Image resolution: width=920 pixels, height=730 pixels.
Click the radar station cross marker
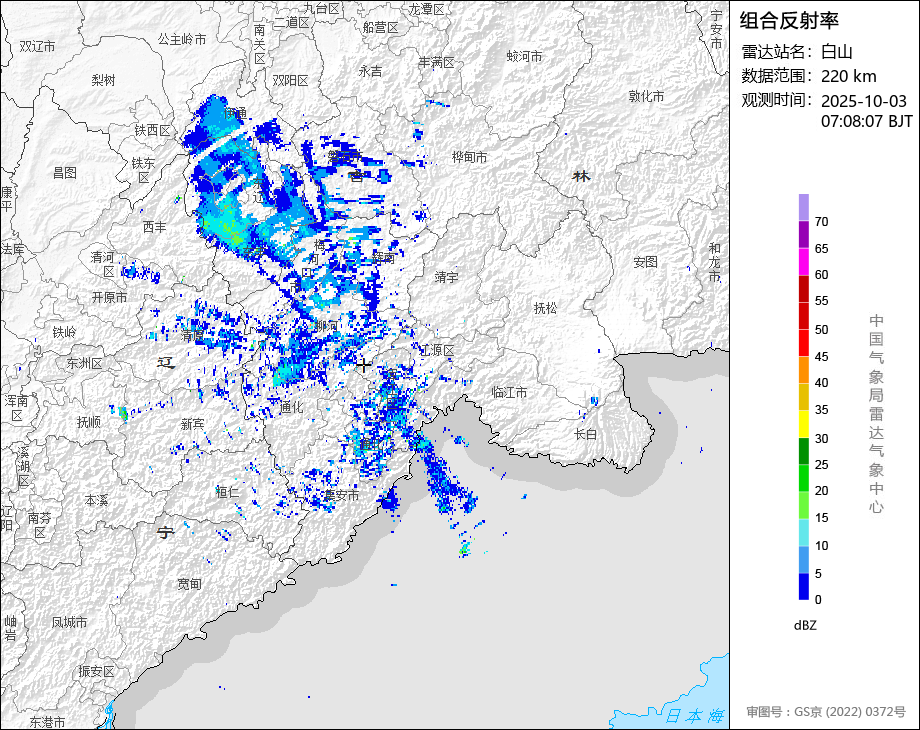click(363, 366)
